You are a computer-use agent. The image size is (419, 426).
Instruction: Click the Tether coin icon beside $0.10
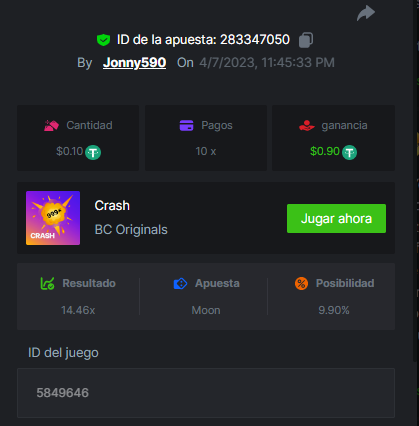pyautogui.click(x=93, y=153)
